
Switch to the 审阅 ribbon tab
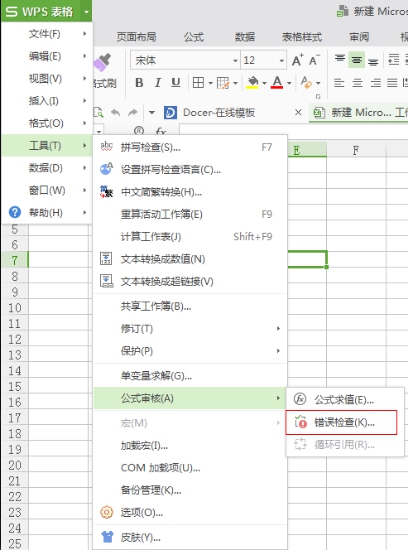point(359,37)
